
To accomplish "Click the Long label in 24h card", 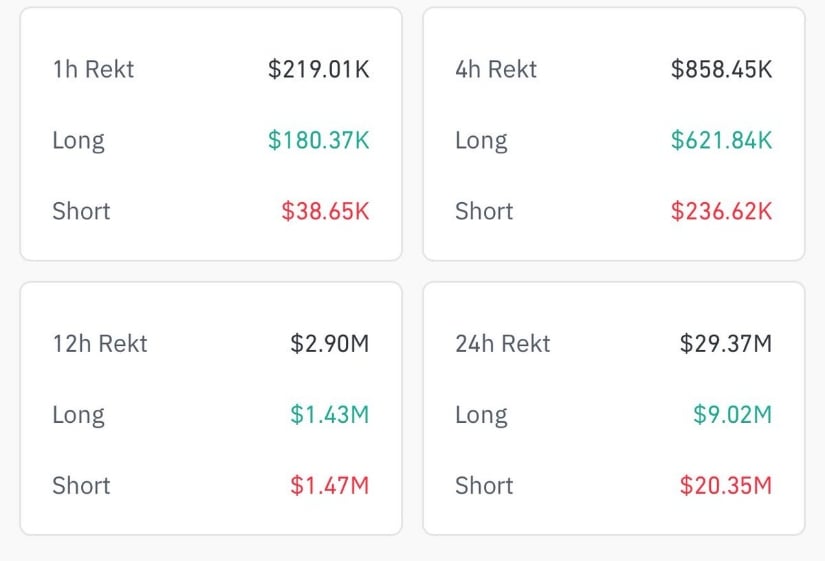I will tap(481, 416).
